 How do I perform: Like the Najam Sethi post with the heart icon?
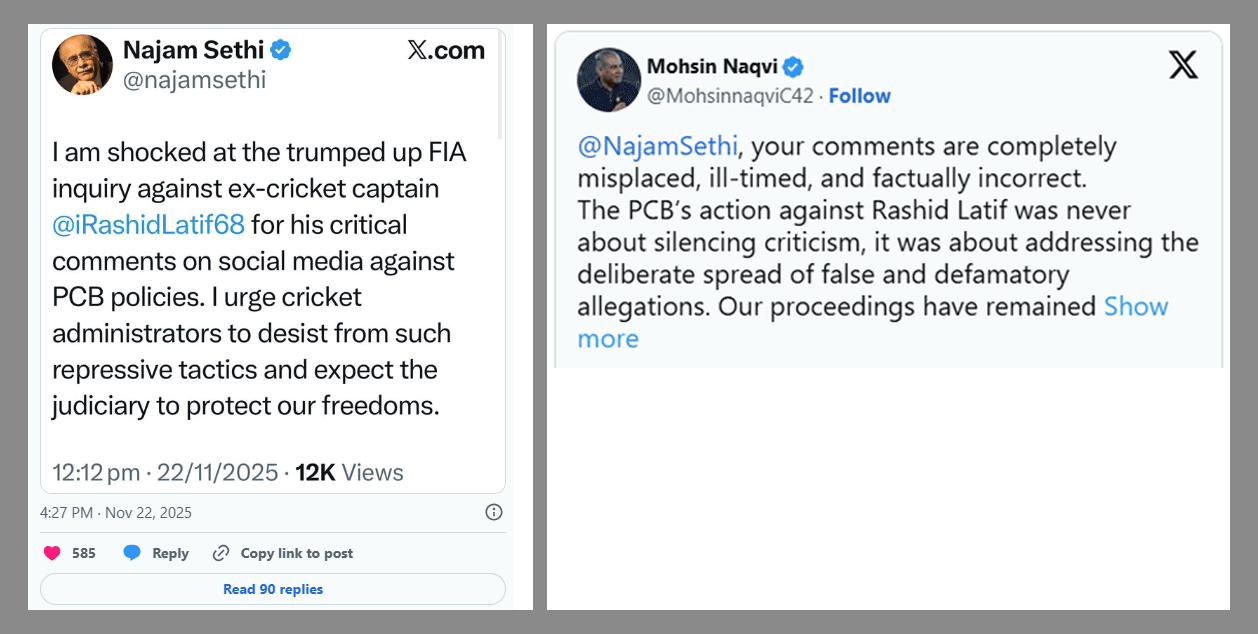click(x=51, y=553)
